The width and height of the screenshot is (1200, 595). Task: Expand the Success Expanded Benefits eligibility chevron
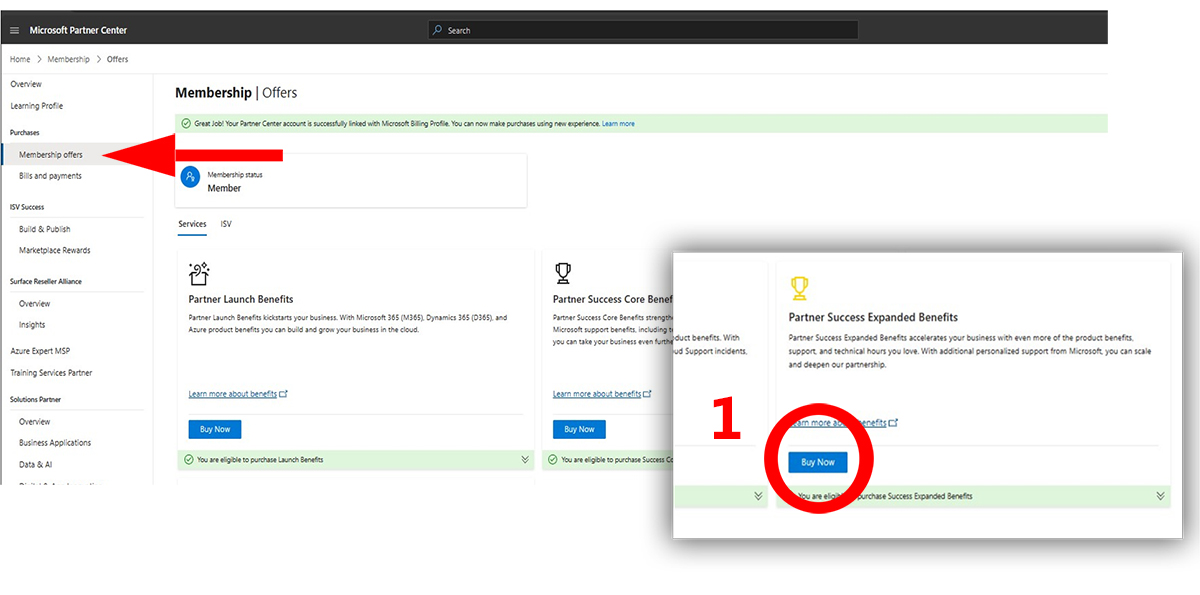tap(1160, 496)
